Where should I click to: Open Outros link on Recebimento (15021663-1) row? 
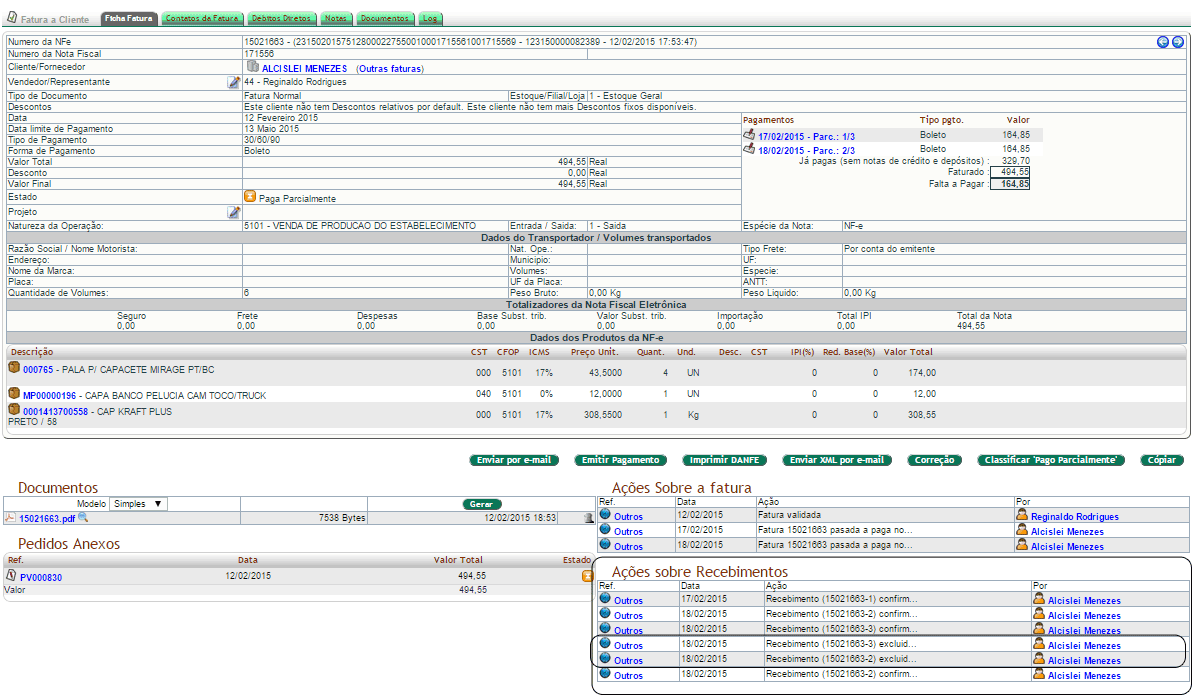(x=628, y=600)
